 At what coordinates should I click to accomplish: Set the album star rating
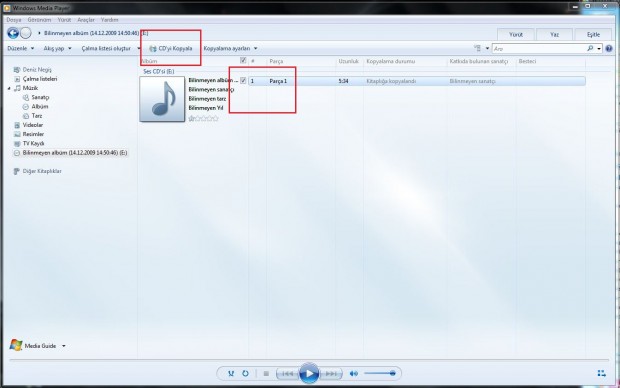[203, 118]
